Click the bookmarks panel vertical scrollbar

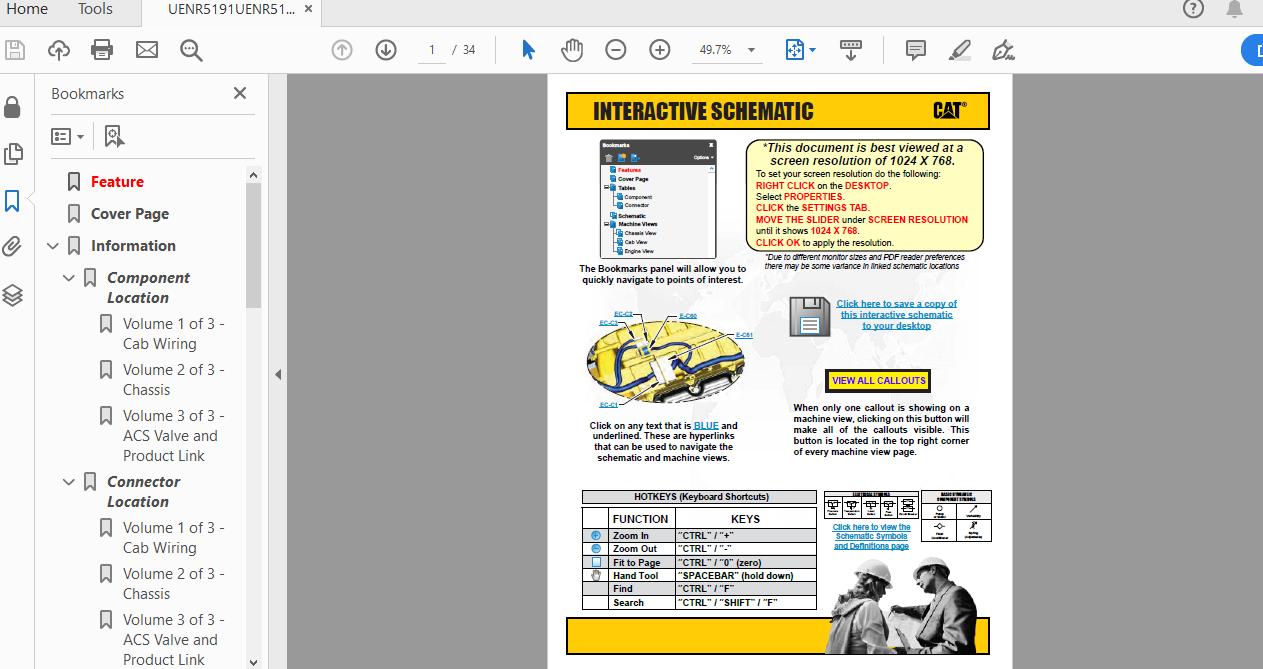(253, 245)
